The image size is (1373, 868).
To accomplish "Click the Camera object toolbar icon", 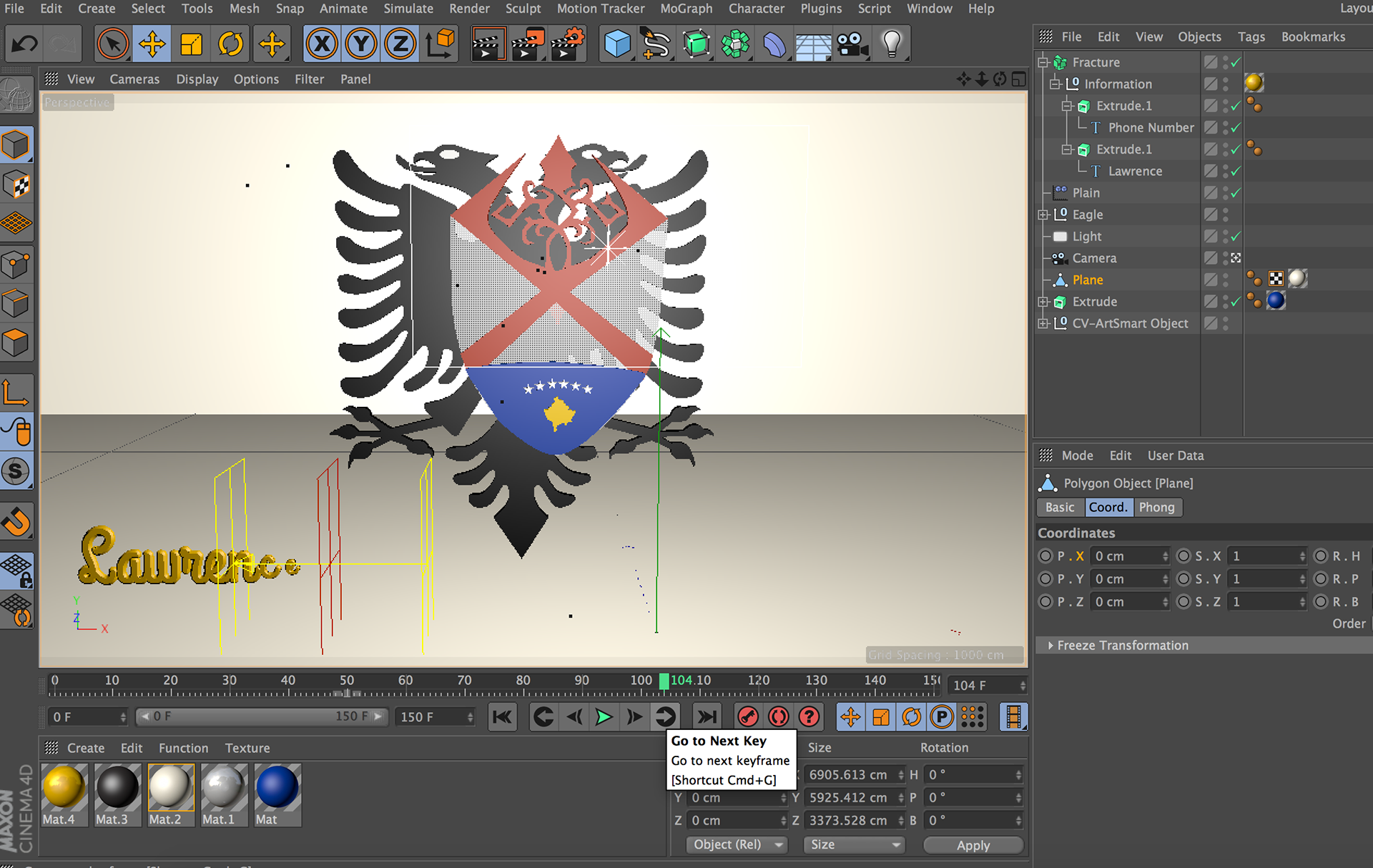I will pos(852,44).
